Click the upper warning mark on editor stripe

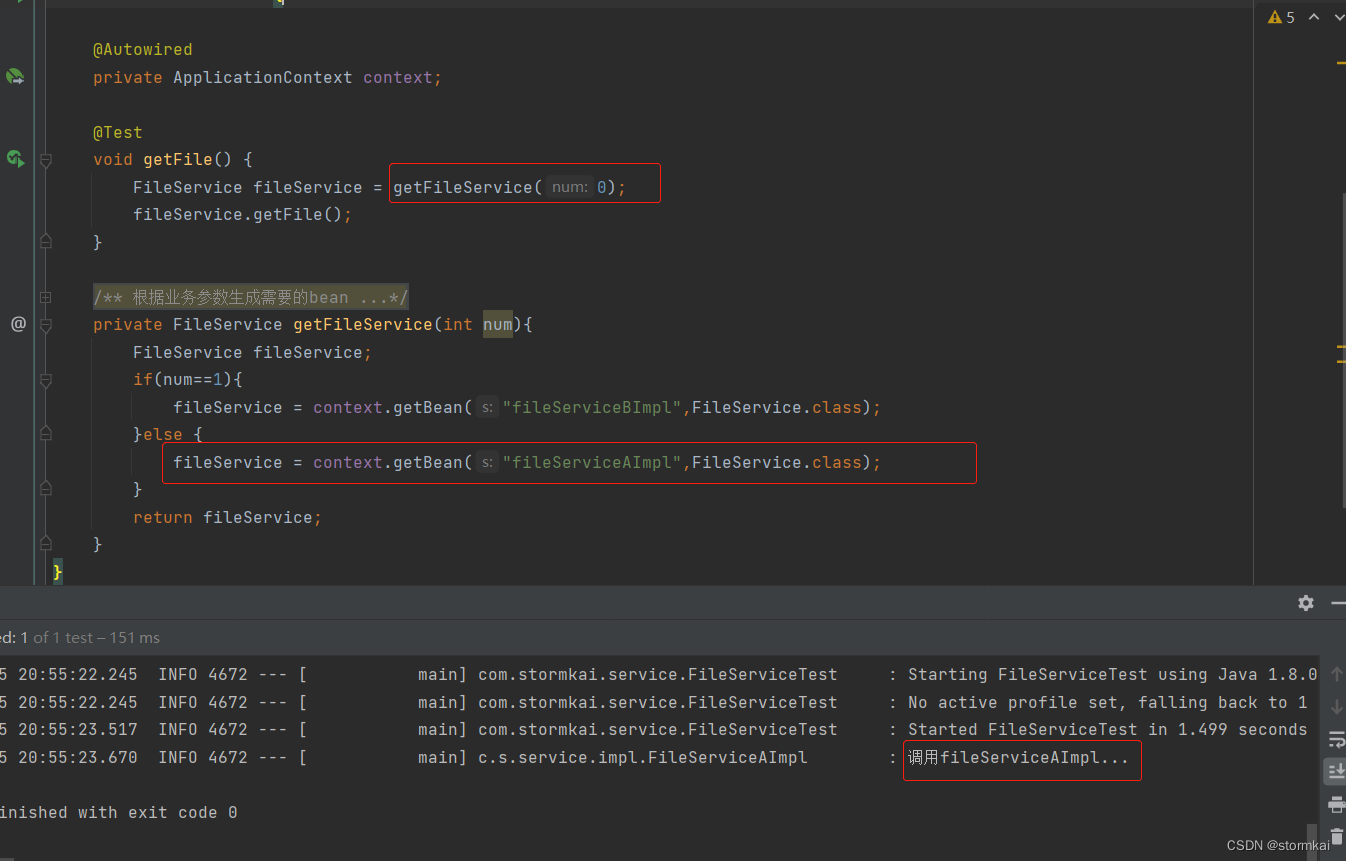(1340, 63)
